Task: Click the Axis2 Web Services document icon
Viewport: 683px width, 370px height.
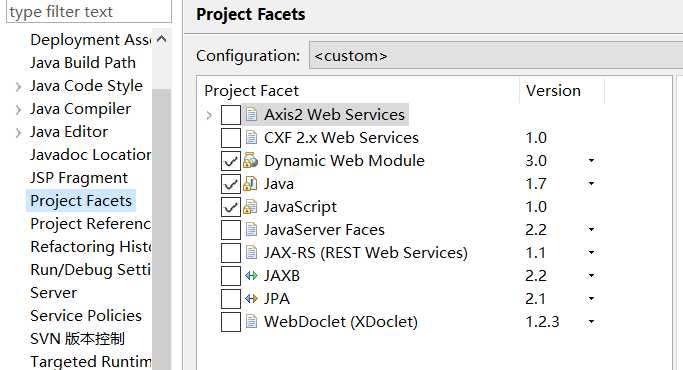Action: (251, 115)
